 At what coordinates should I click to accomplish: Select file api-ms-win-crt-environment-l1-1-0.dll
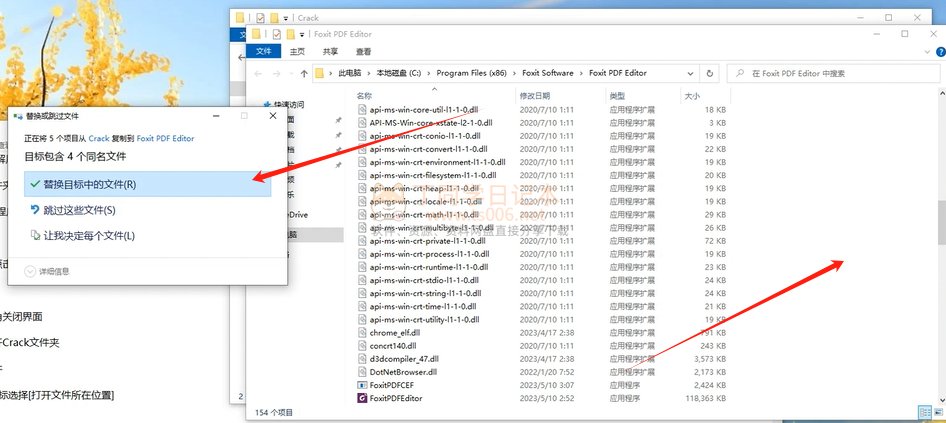(437, 162)
